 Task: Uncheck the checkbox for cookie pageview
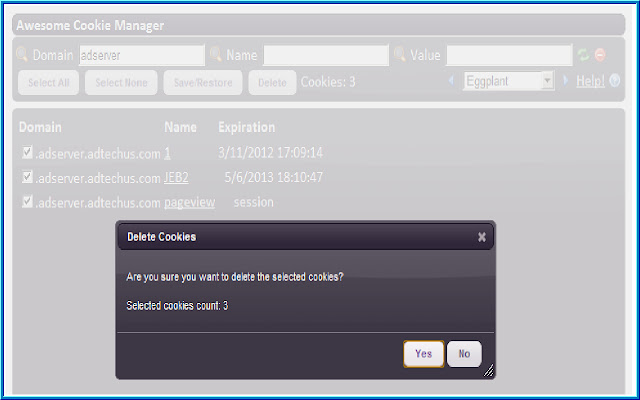tap(27, 201)
